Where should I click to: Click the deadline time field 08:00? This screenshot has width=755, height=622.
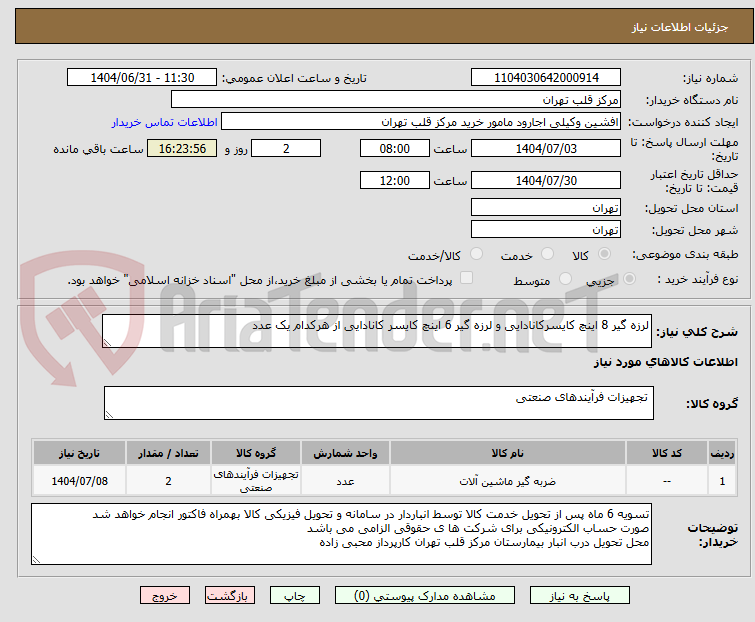[x=395, y=148]
